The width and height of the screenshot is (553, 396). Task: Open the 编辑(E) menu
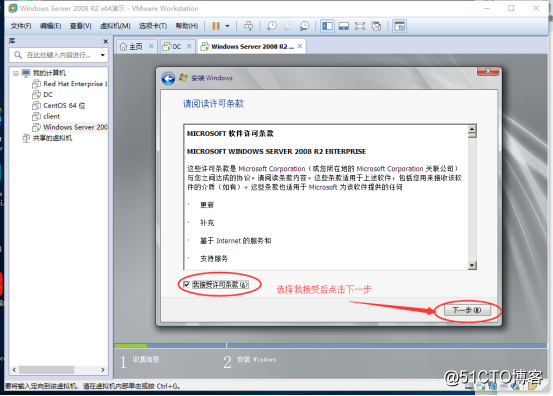click(x=50, y=26)
